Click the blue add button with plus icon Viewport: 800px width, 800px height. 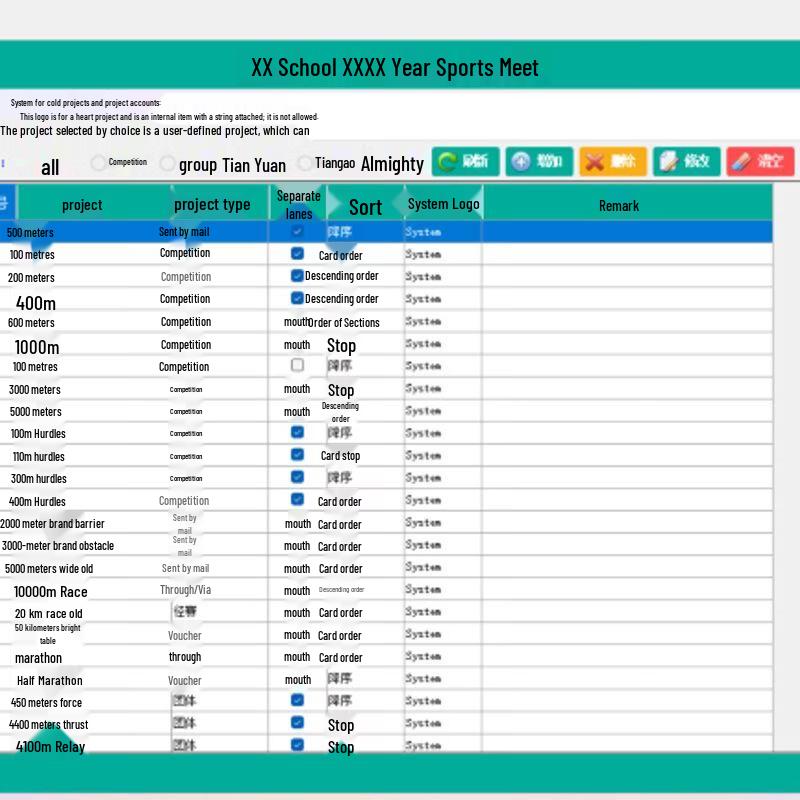point(539,162)
